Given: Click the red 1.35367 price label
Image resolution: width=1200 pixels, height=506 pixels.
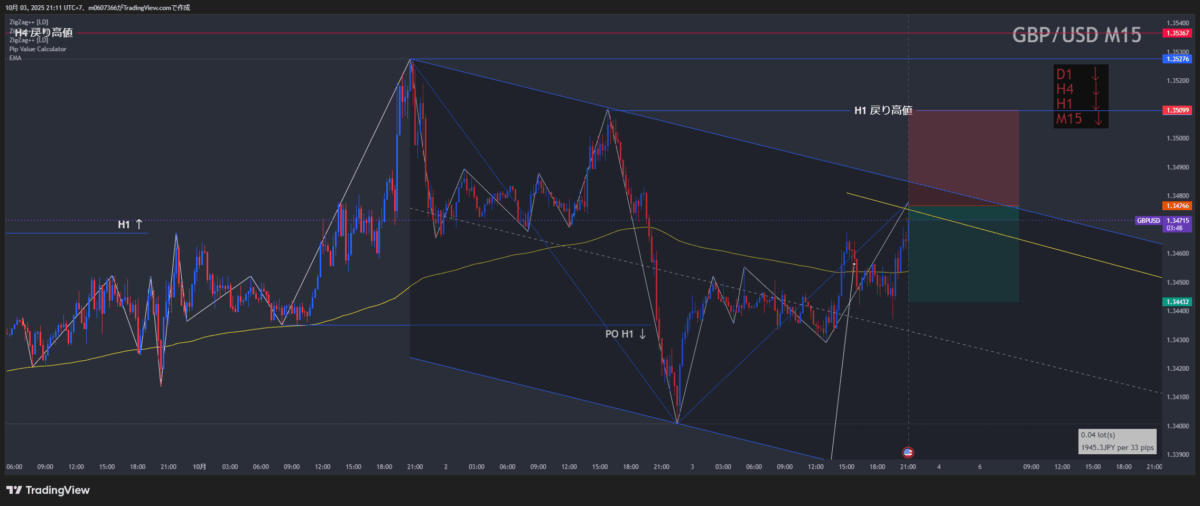Looking at the screenshot, I should 1175,34.
